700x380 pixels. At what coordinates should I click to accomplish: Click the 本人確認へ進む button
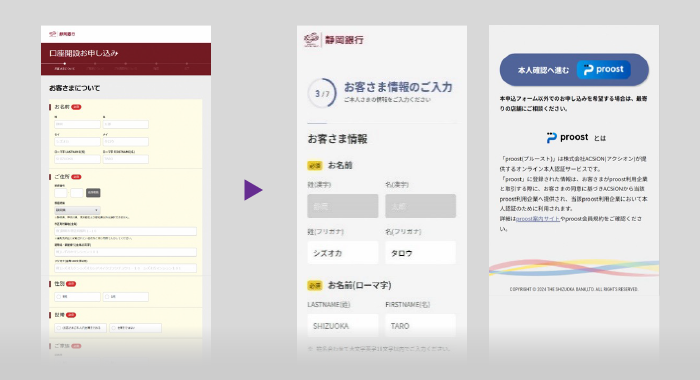pyautogui.click(x=574, y=70)
